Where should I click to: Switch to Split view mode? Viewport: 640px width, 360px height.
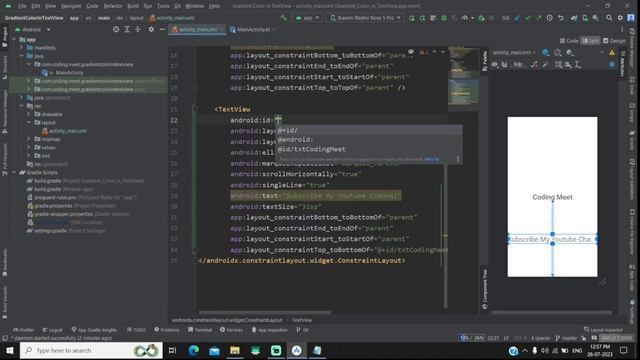pos(591,41)
